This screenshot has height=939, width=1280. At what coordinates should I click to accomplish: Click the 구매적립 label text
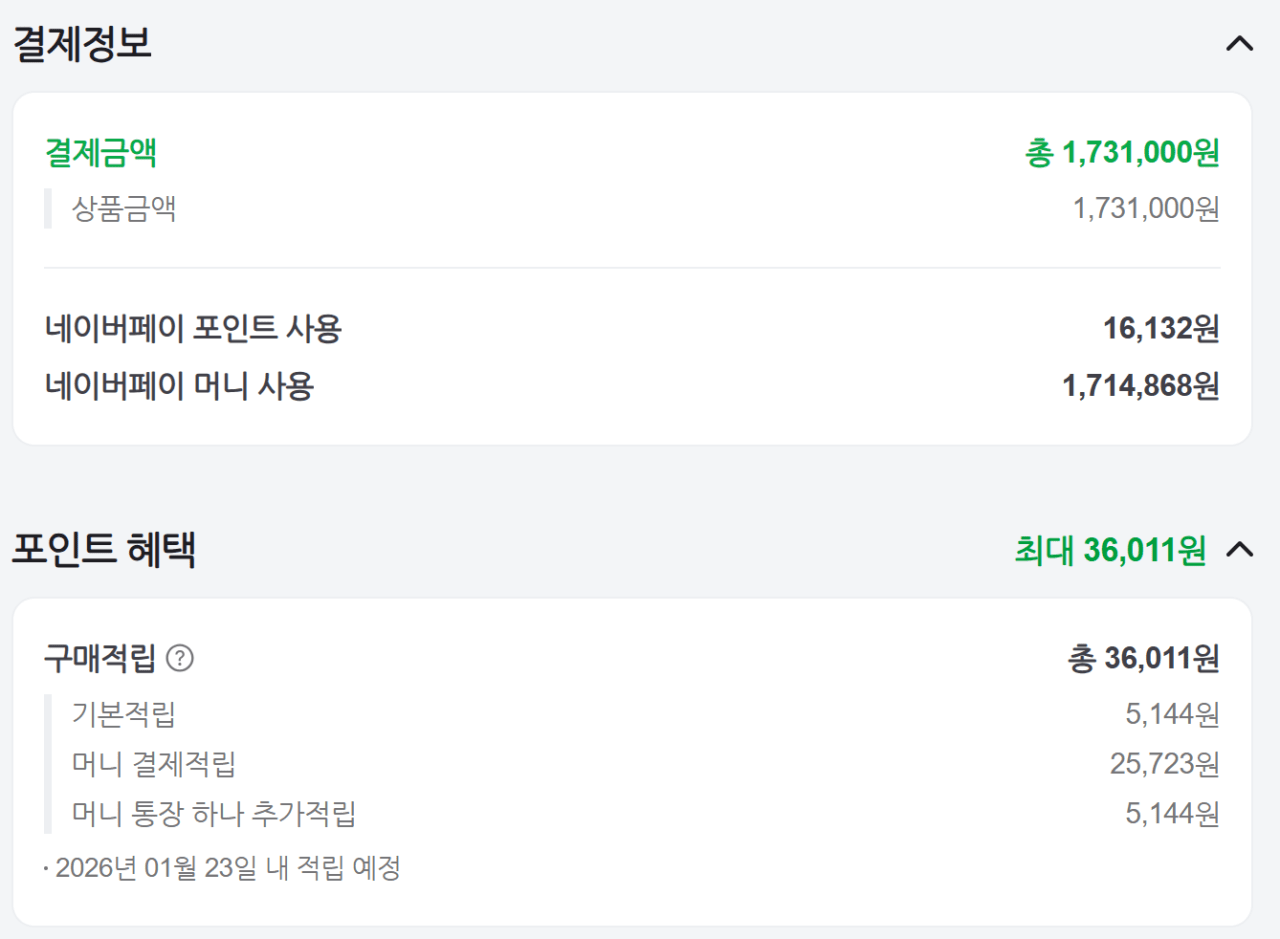pyautogui.click(x=100, y=658)
